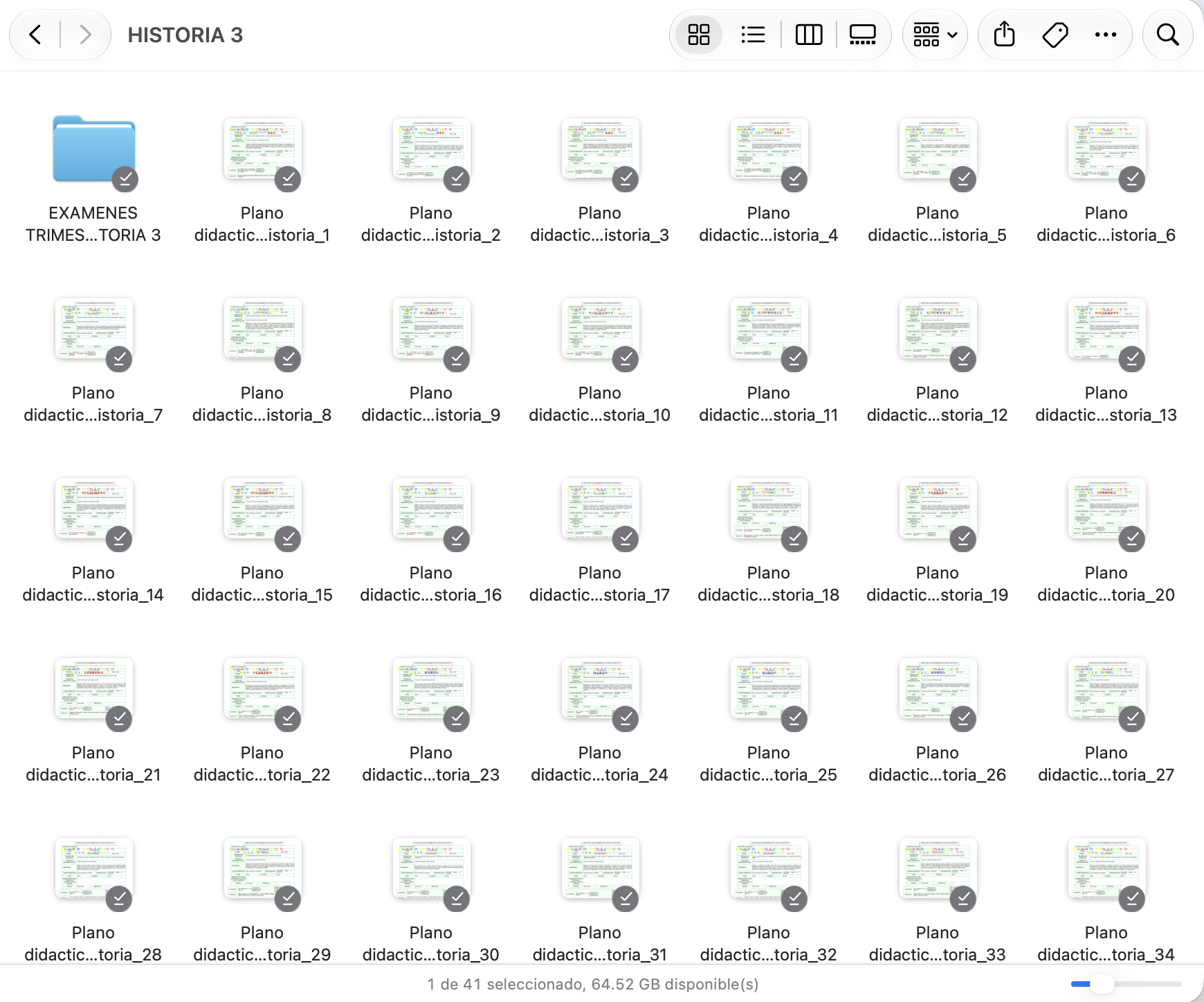
Task: Click the thumbnail of Plano didactic...istoria_9
Action: tap(431, 329)
